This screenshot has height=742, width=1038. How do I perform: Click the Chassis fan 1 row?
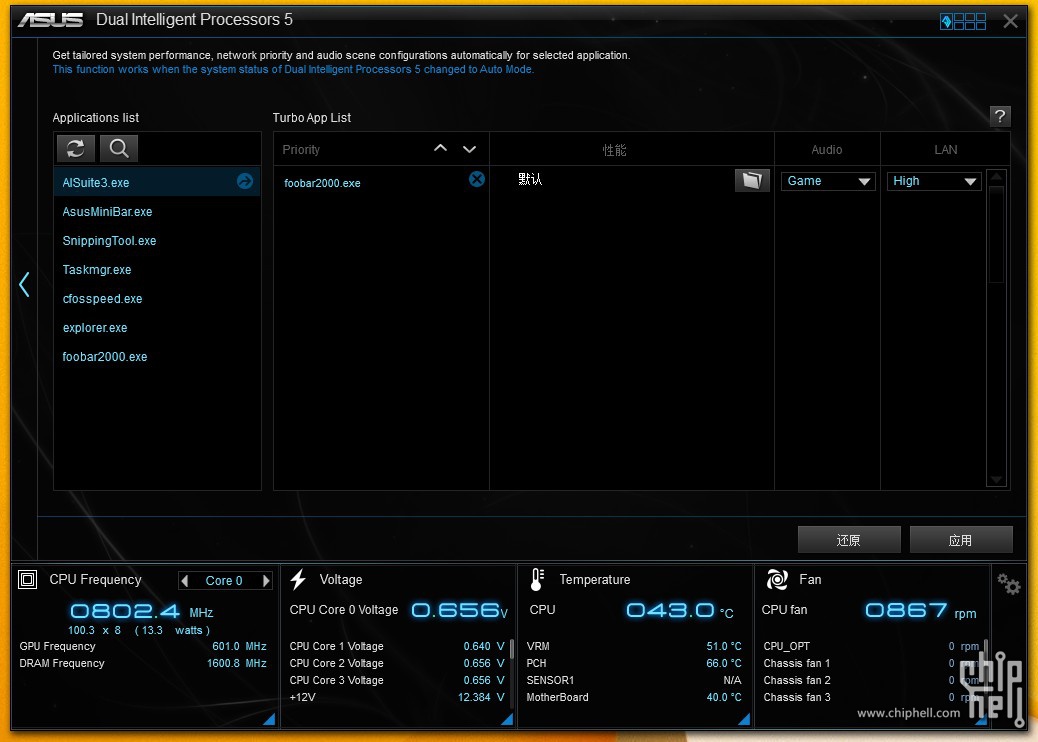(871, 663)
